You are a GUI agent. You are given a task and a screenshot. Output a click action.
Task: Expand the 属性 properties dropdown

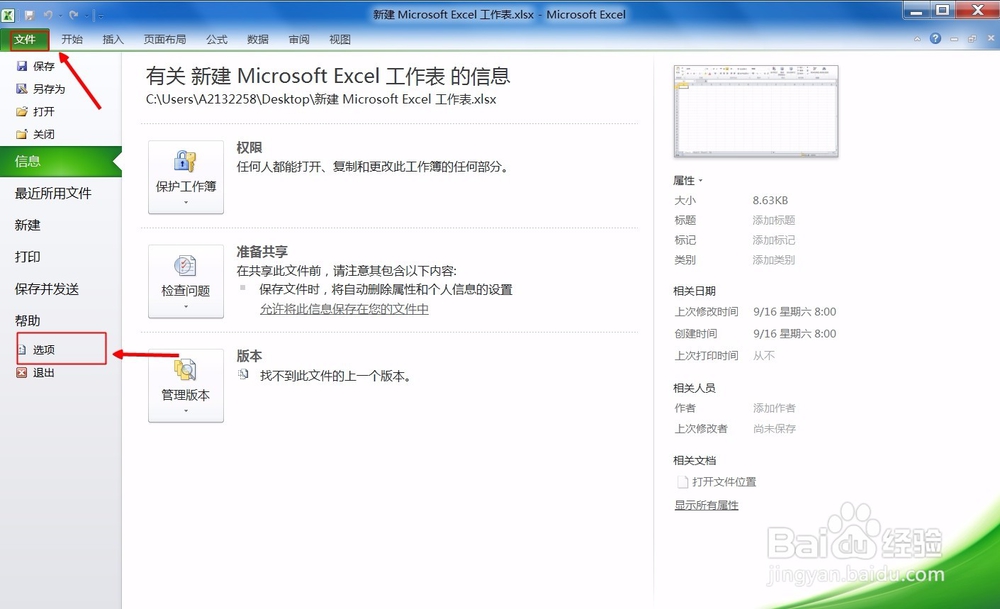688,180
